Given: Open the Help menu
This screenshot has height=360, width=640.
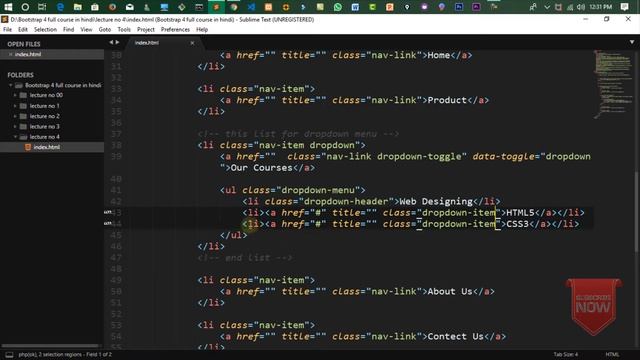Looking at the screenshot, I should click(202, 29).
